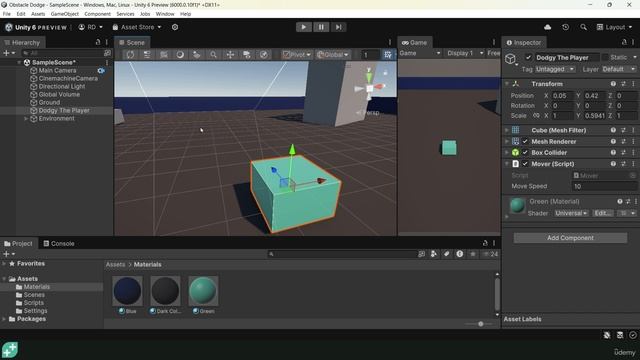
Task: Open the Window menu
Action: [x=165, y=14]
